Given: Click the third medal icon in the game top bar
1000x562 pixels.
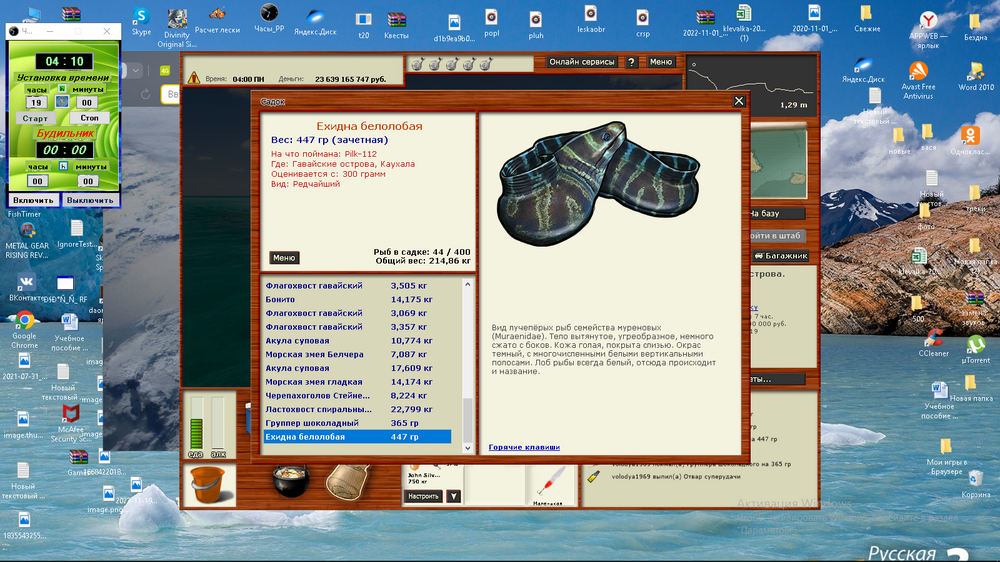Looking at the screenshot, I should tap(452, 64).
